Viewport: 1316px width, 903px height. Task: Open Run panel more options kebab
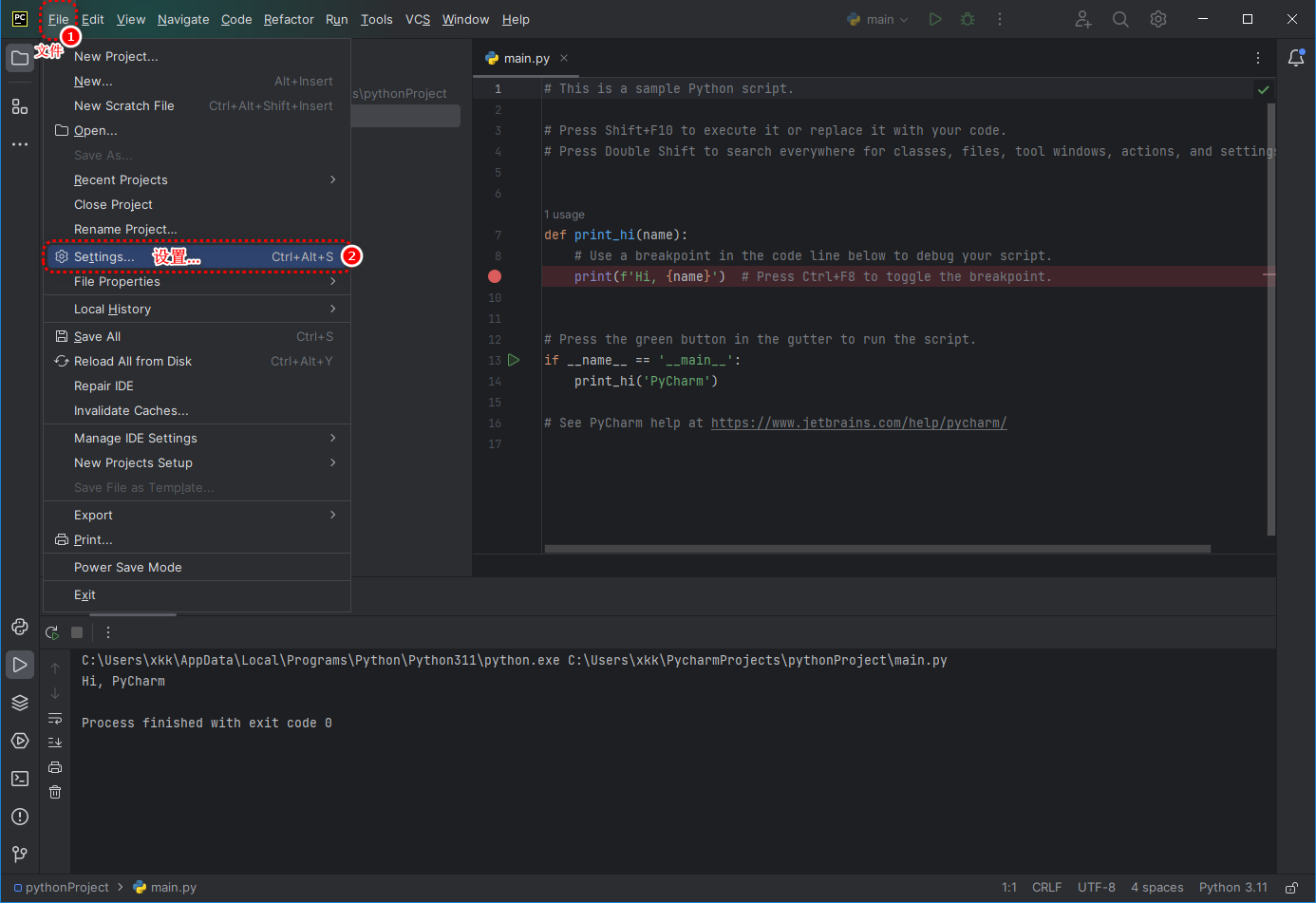(108, 632)
